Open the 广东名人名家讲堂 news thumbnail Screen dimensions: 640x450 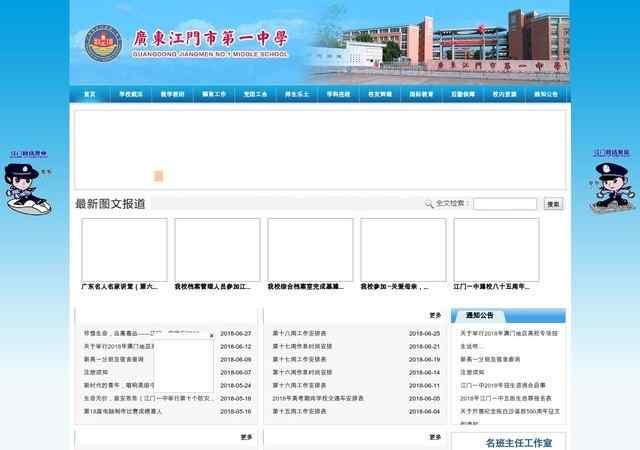coord(124,249)
